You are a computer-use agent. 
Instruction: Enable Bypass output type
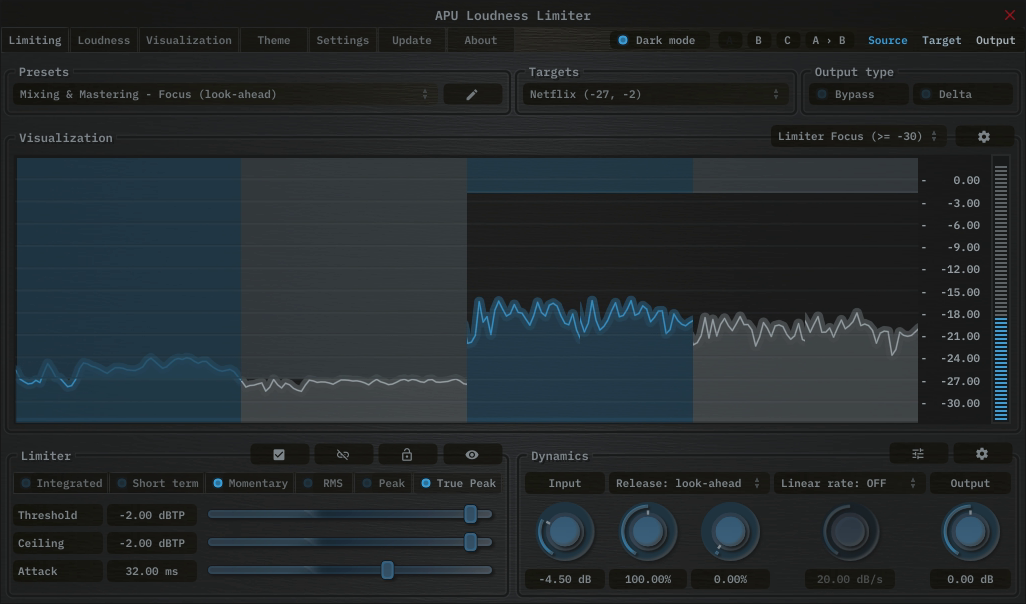(823, 93)
